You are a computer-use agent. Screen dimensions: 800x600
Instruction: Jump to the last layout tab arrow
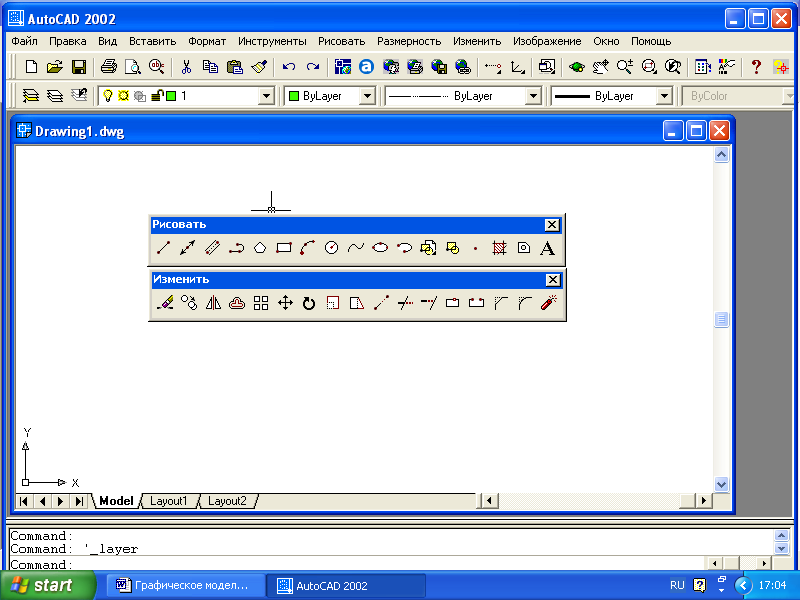point(79,501)
